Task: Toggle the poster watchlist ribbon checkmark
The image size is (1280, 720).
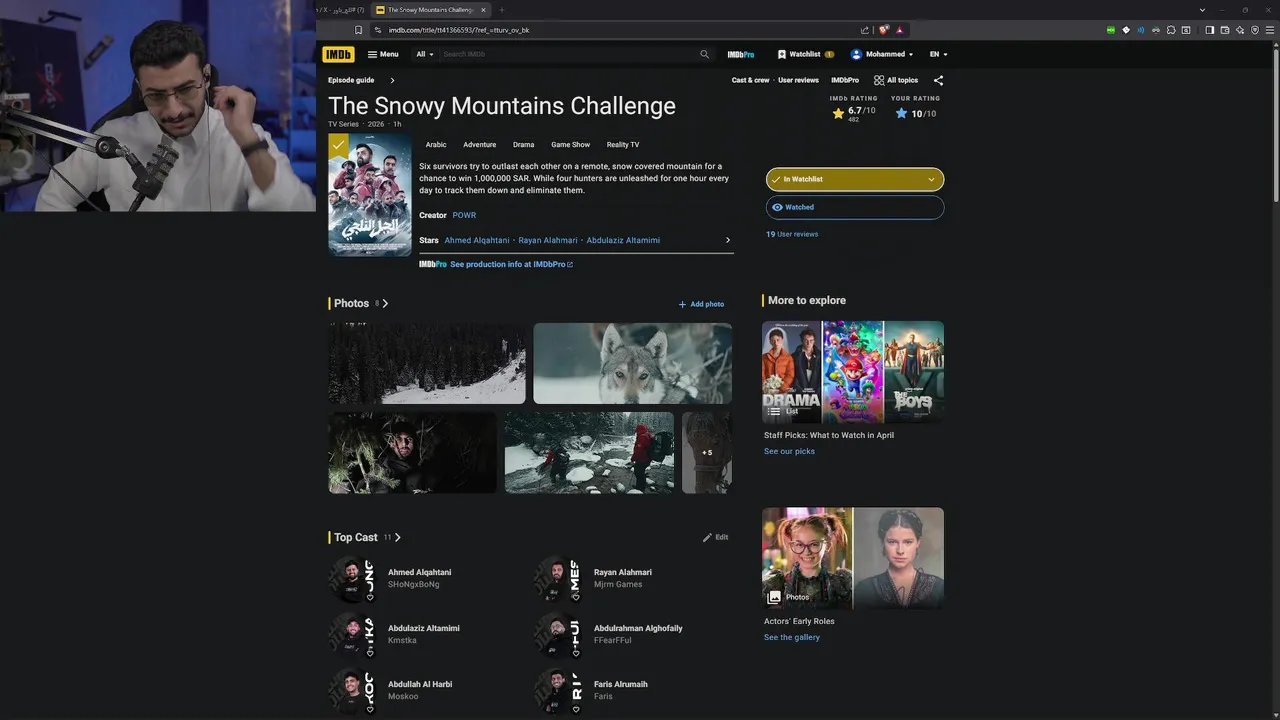Action: pyautogui.click(x=339, y=146)
